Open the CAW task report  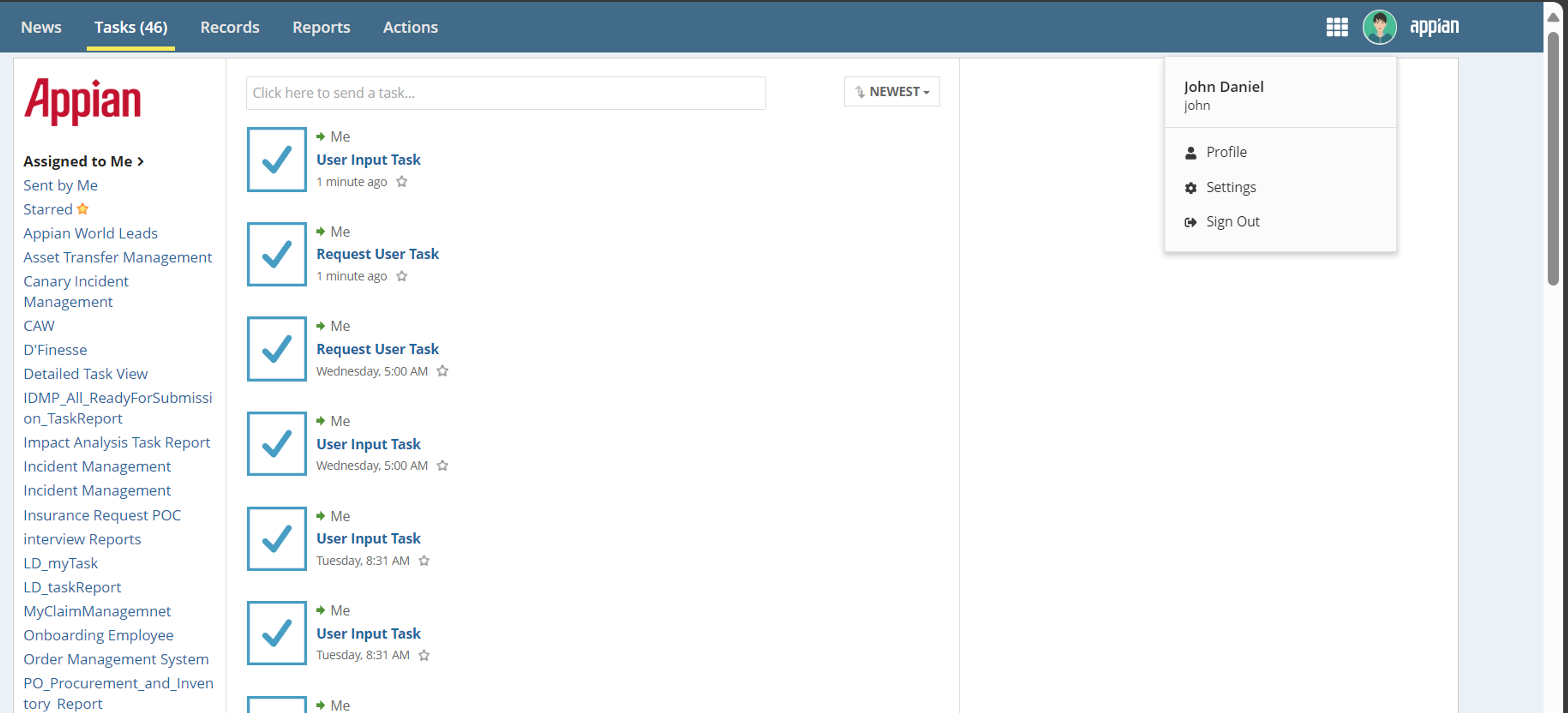(39, 326)
